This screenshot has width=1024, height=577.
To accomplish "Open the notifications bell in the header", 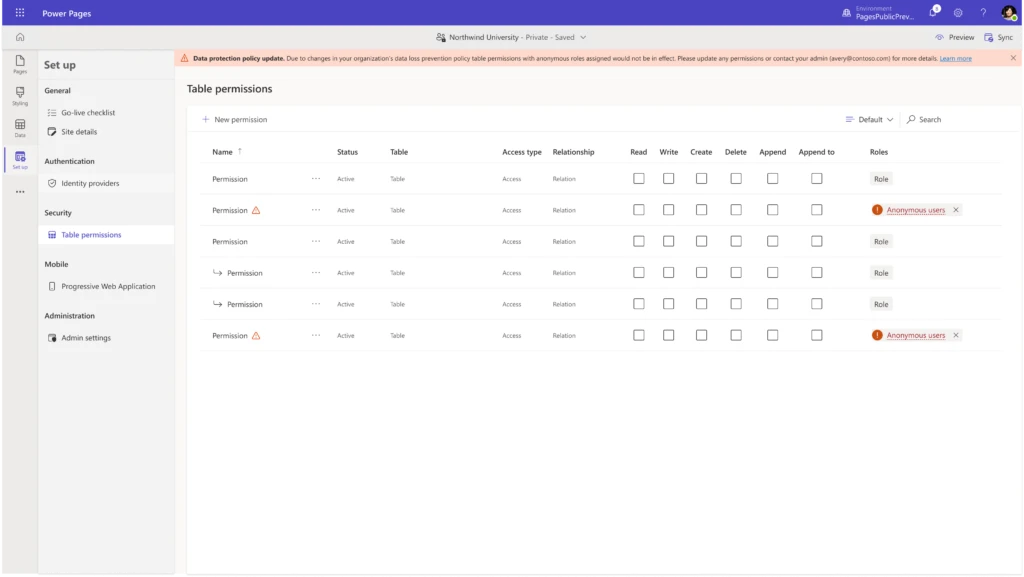I will click(x=932, y=13).
